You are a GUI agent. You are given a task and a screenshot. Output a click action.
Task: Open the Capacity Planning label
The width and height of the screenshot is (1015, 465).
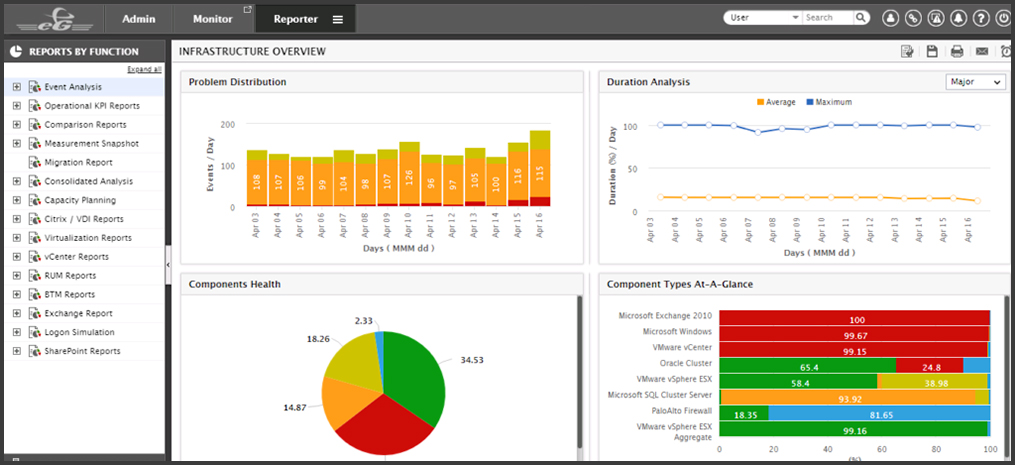pyautogui.click(x=80, y=200)
